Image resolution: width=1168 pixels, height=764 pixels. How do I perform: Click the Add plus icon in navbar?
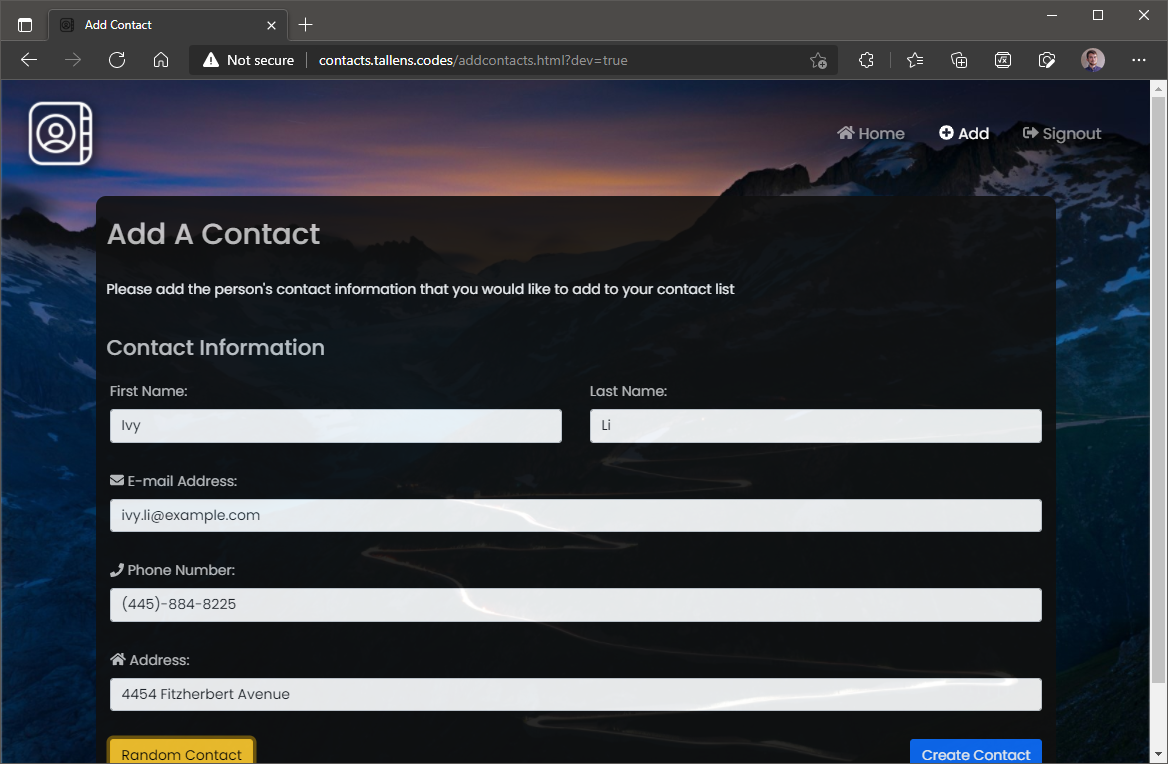[946, 132]
